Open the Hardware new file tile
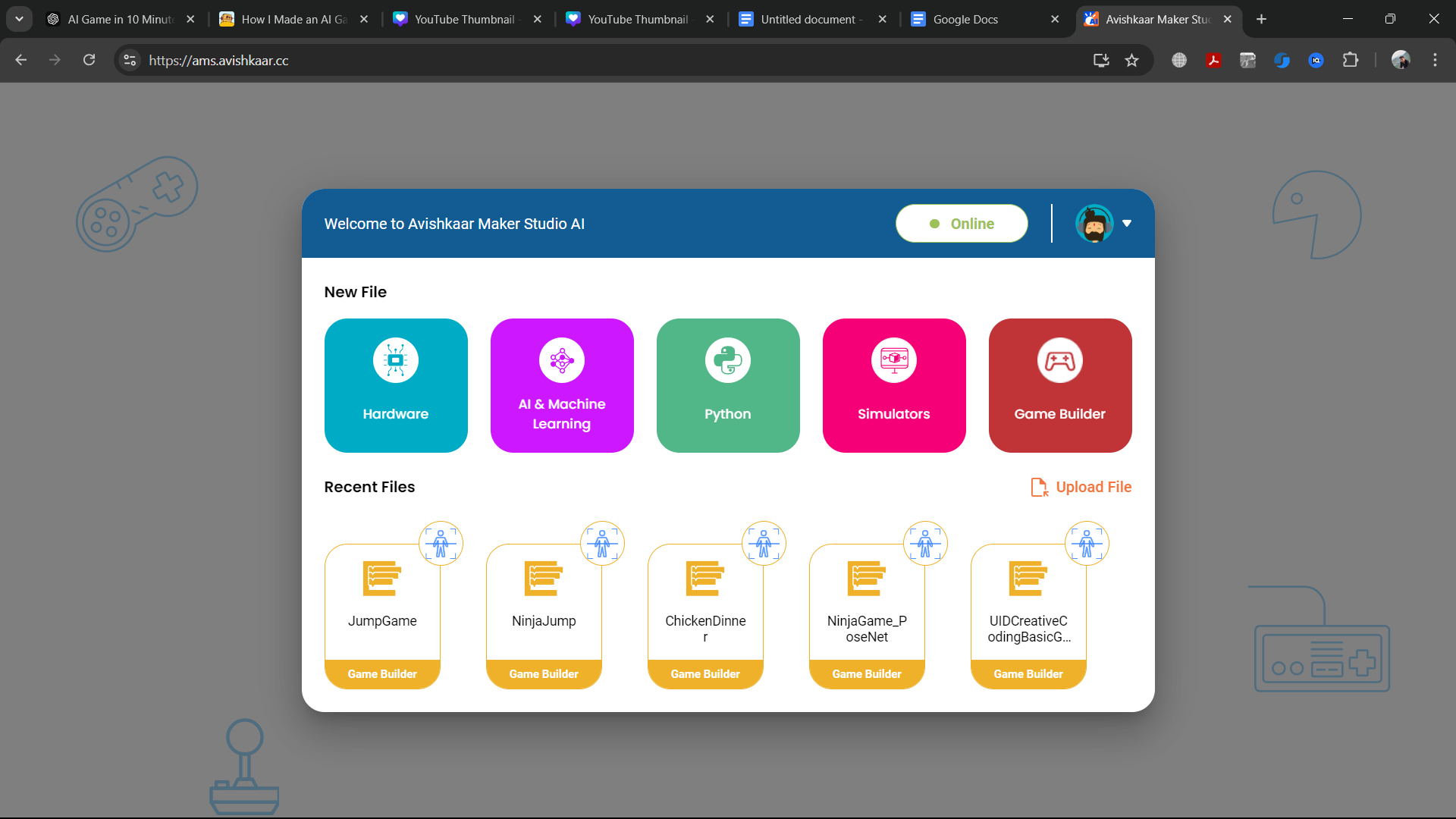 click(396, 385)
